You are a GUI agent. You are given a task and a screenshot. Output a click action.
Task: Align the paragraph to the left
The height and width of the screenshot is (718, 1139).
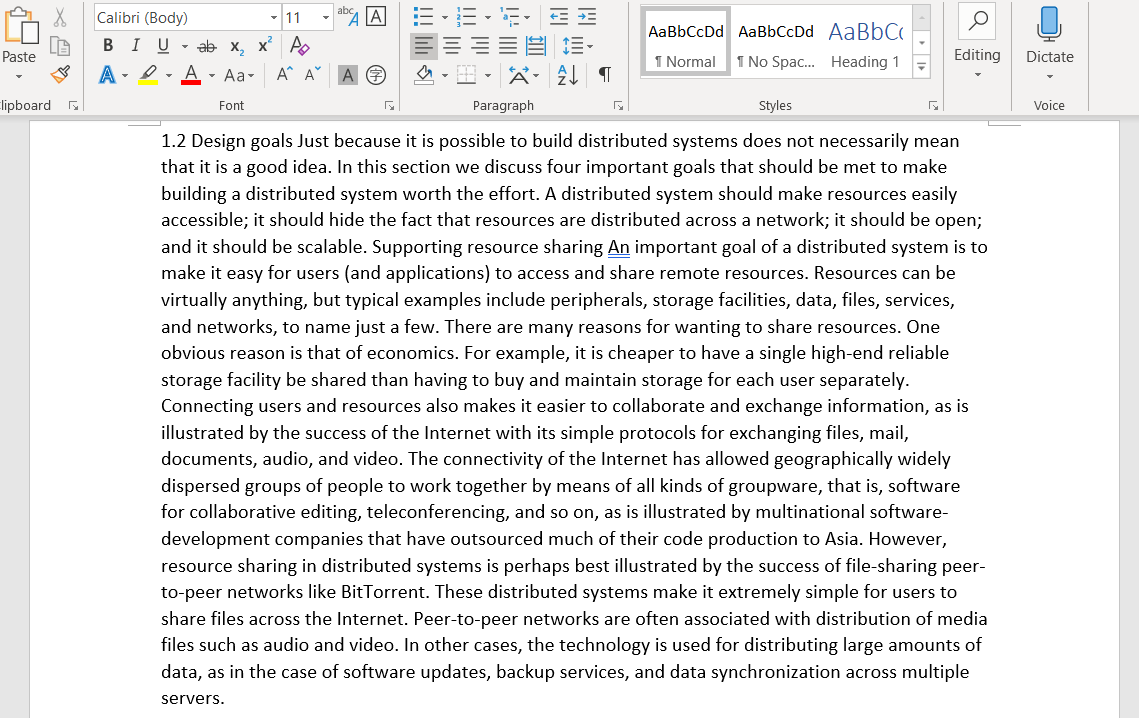click(x=423, y=46)
